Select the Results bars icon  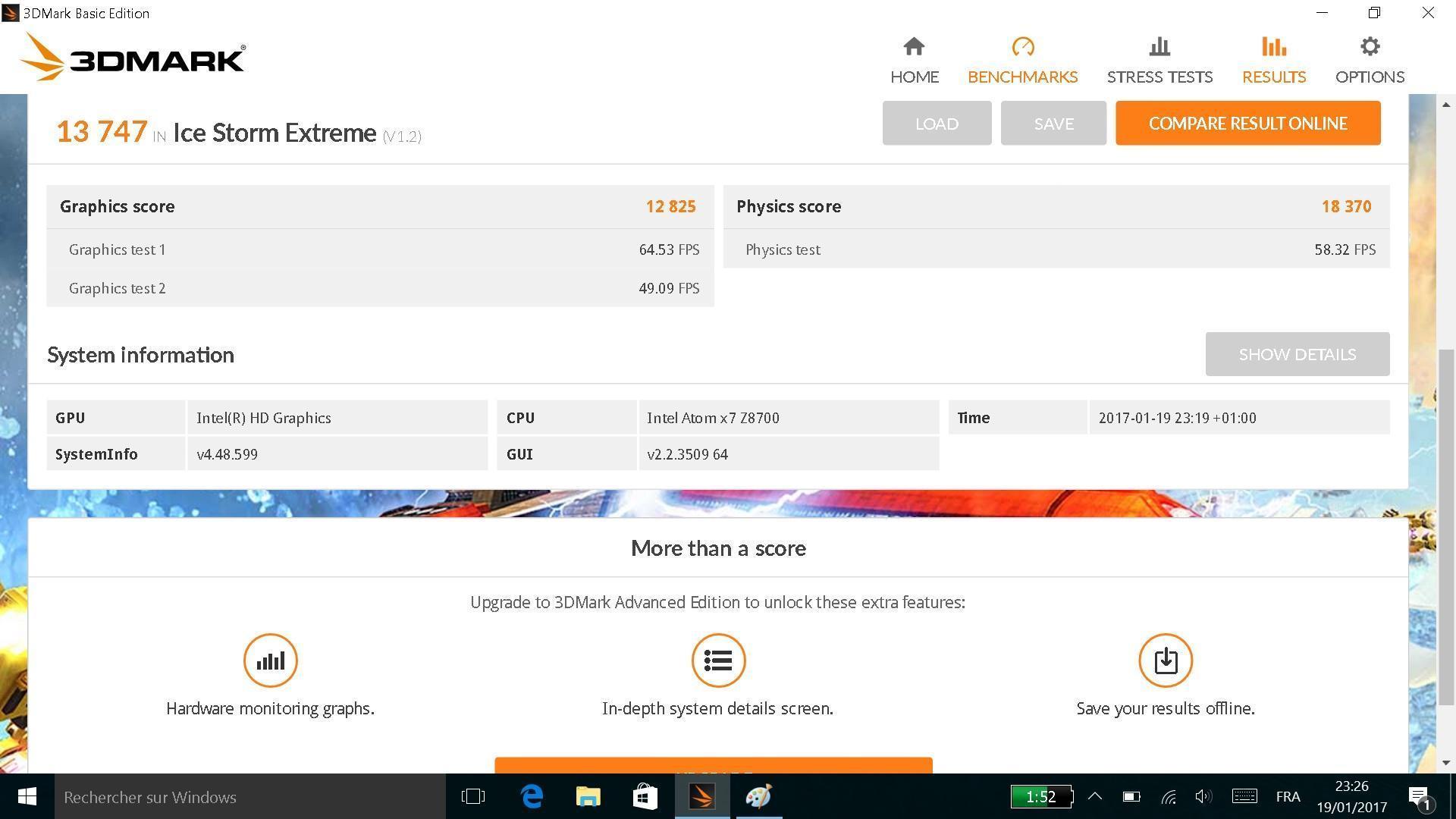click(1273, 47)
